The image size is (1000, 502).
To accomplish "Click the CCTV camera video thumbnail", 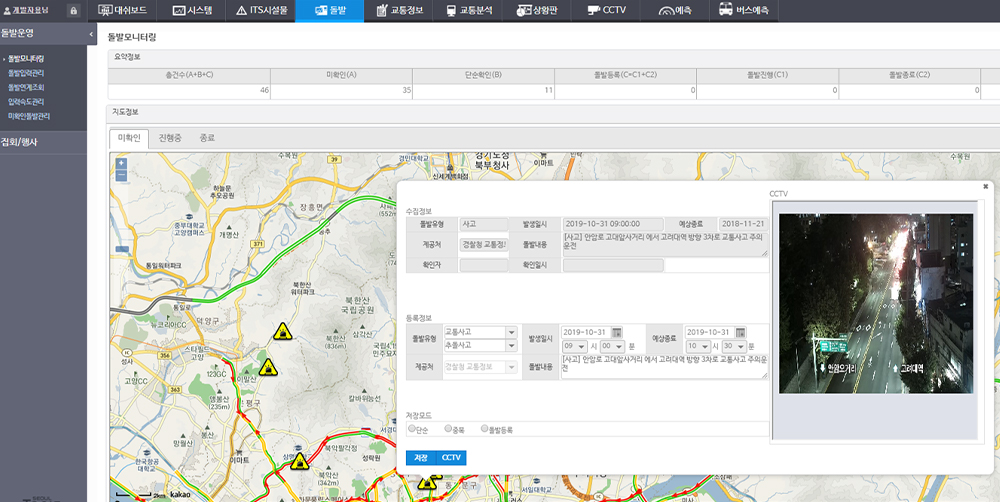I will (x=875, y=303).
